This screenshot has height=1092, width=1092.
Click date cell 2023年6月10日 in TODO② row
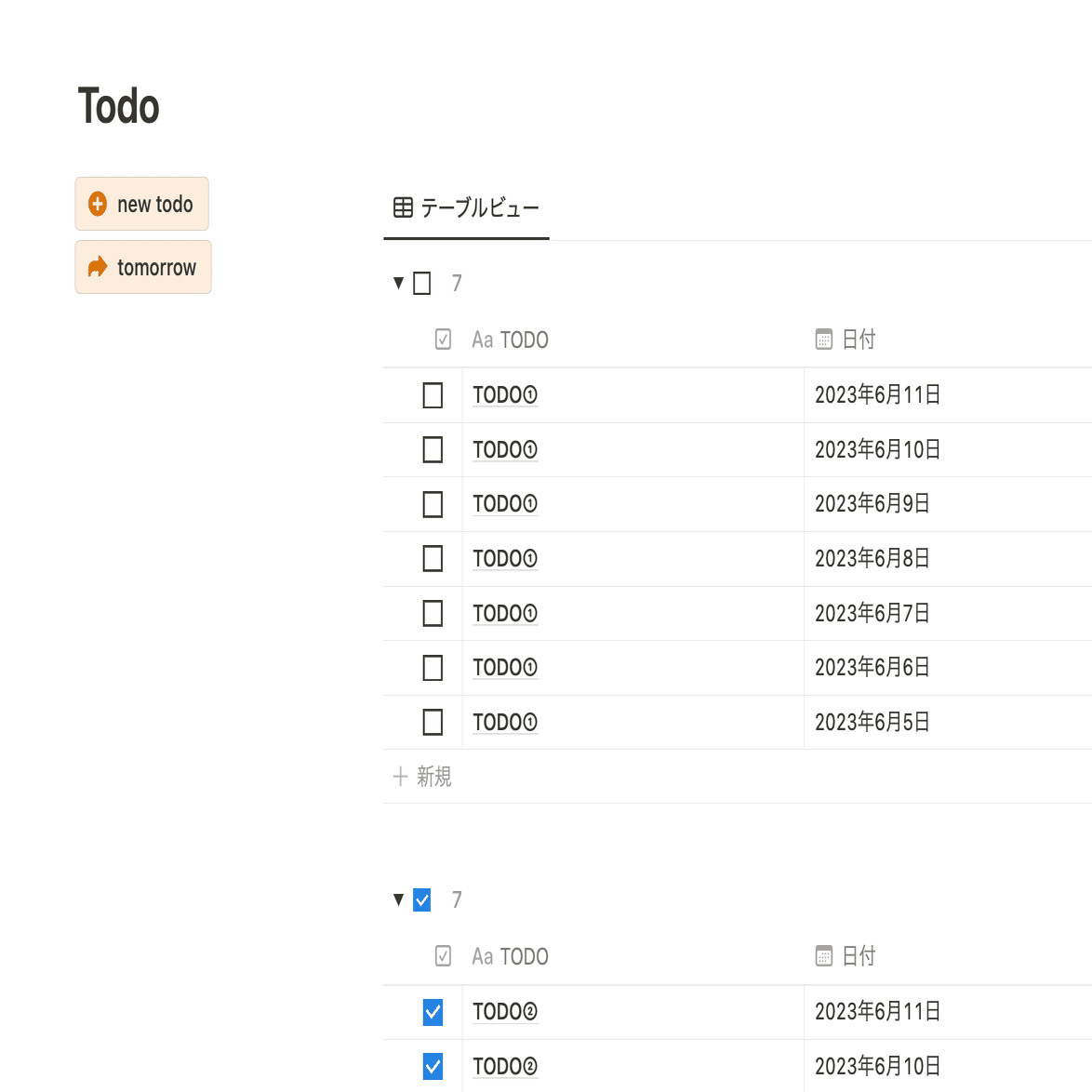[x=877, y=1066]
